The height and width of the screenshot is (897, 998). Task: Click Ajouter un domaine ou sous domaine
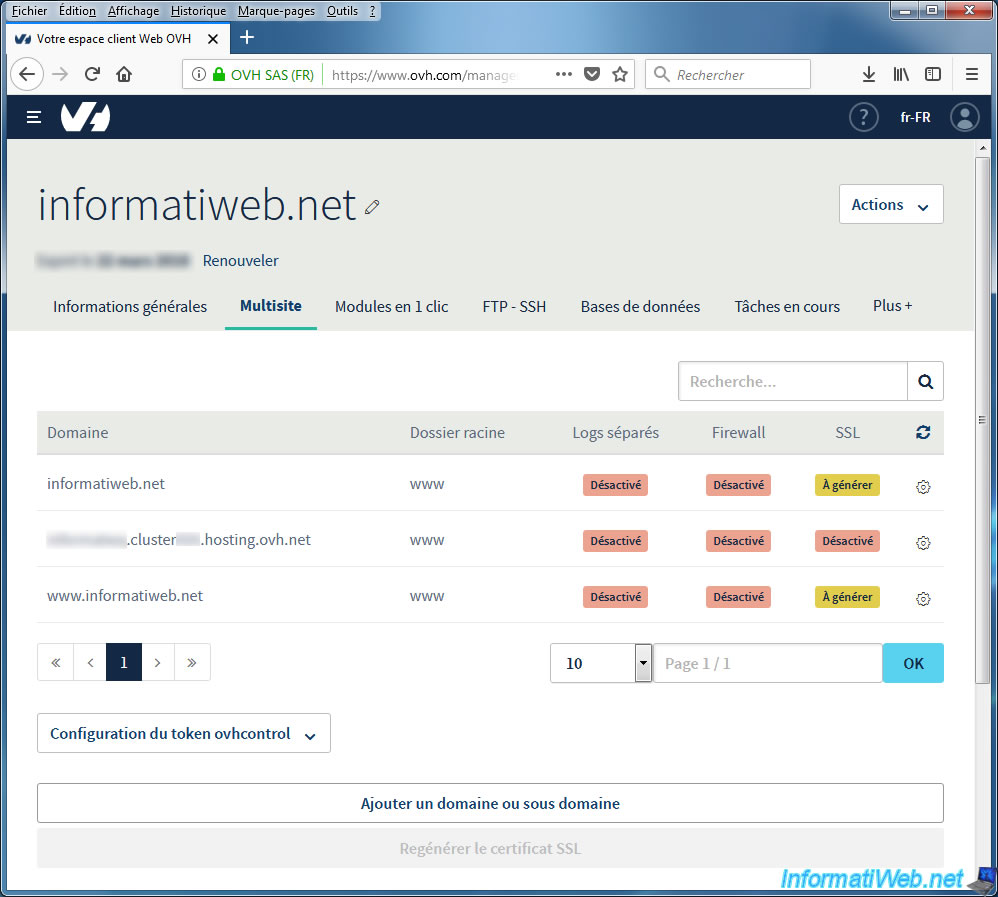pos(490,803)
